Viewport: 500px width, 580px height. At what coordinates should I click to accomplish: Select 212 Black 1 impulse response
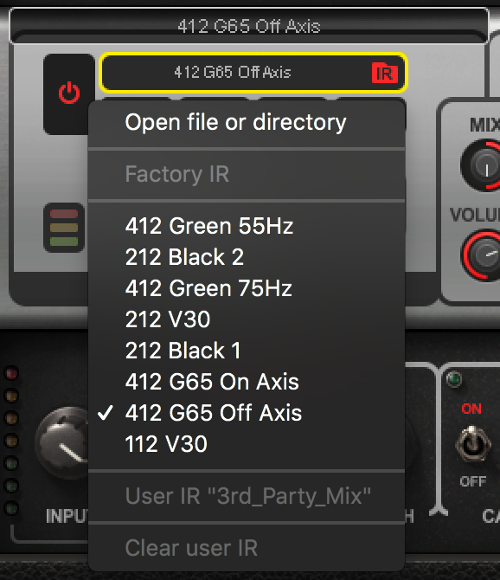pos(246,350)
